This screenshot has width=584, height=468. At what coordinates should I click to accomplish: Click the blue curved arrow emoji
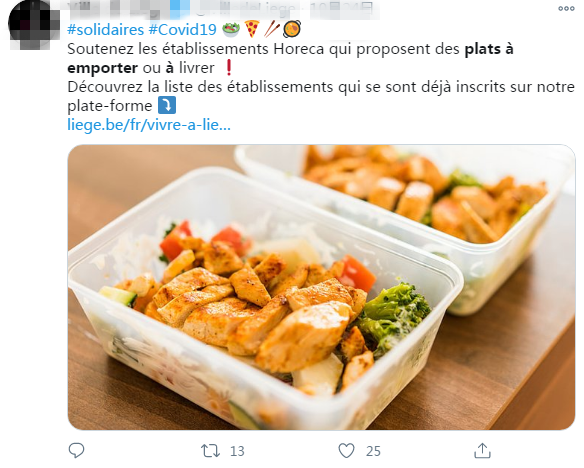[x=167, y=105]
